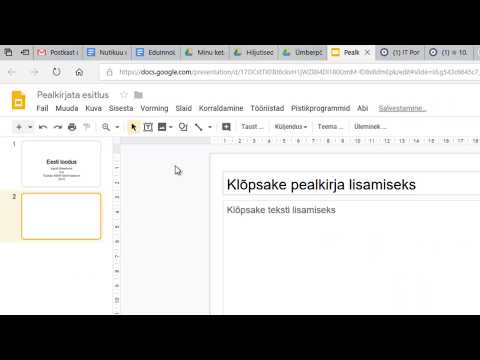Add a comment using the toolbar icon
The width and height of the screenshot is (480, 360).
click(x=226, y=127)
